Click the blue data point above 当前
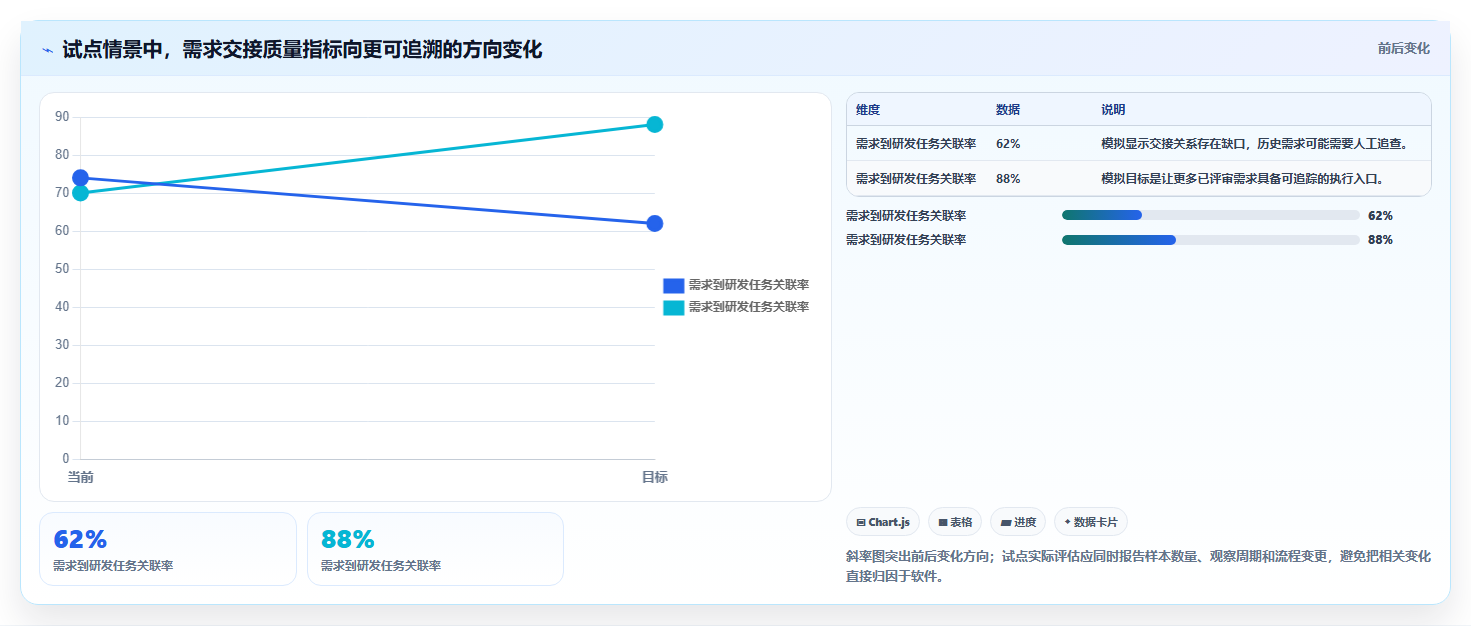The width and height of the screenshot is (1471, 626). click(x=80, y=178)
